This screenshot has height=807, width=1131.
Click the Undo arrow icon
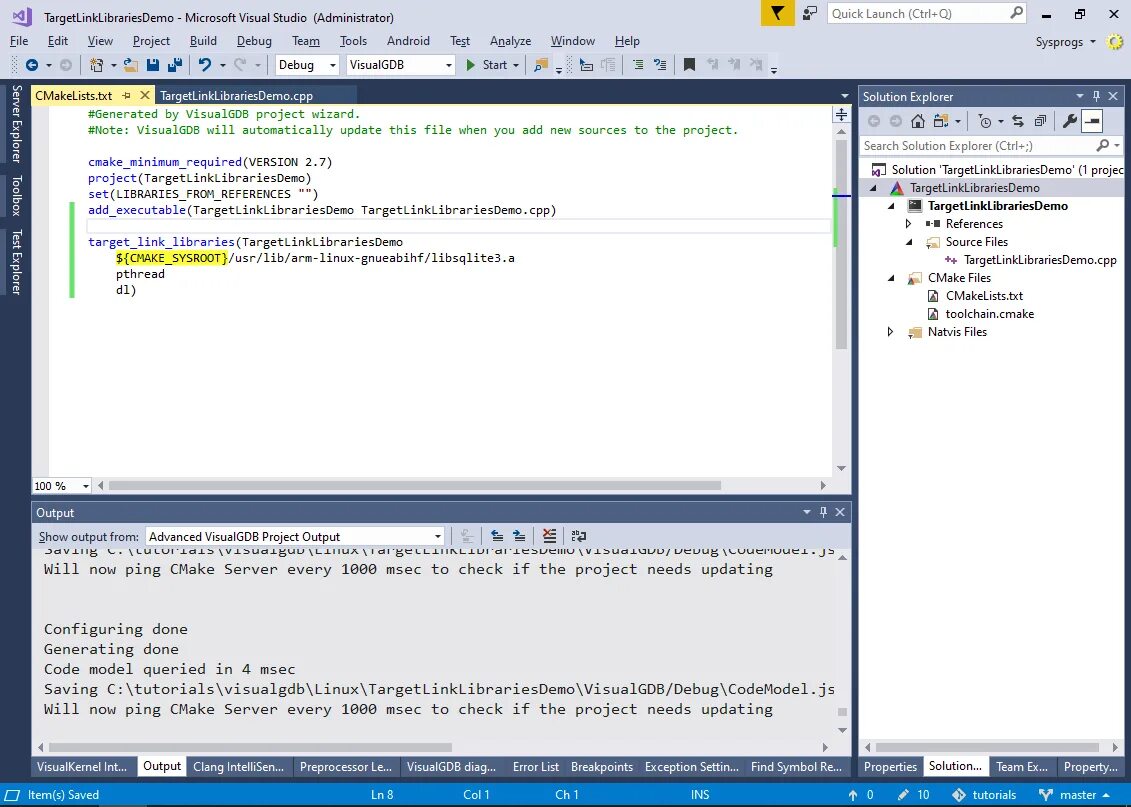click(205, 65)
